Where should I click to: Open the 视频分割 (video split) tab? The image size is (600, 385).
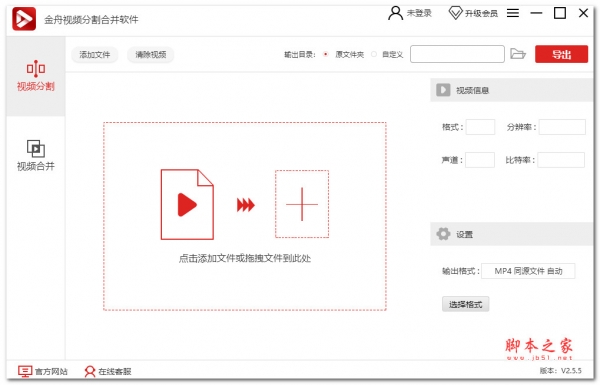point(36,76)
